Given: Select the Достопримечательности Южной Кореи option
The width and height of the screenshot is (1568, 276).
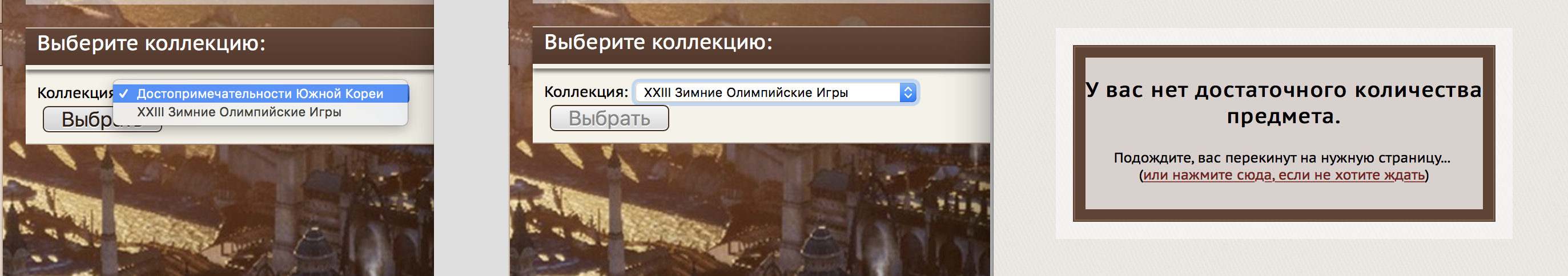Looking at the screenshot, I should (260, 94).
